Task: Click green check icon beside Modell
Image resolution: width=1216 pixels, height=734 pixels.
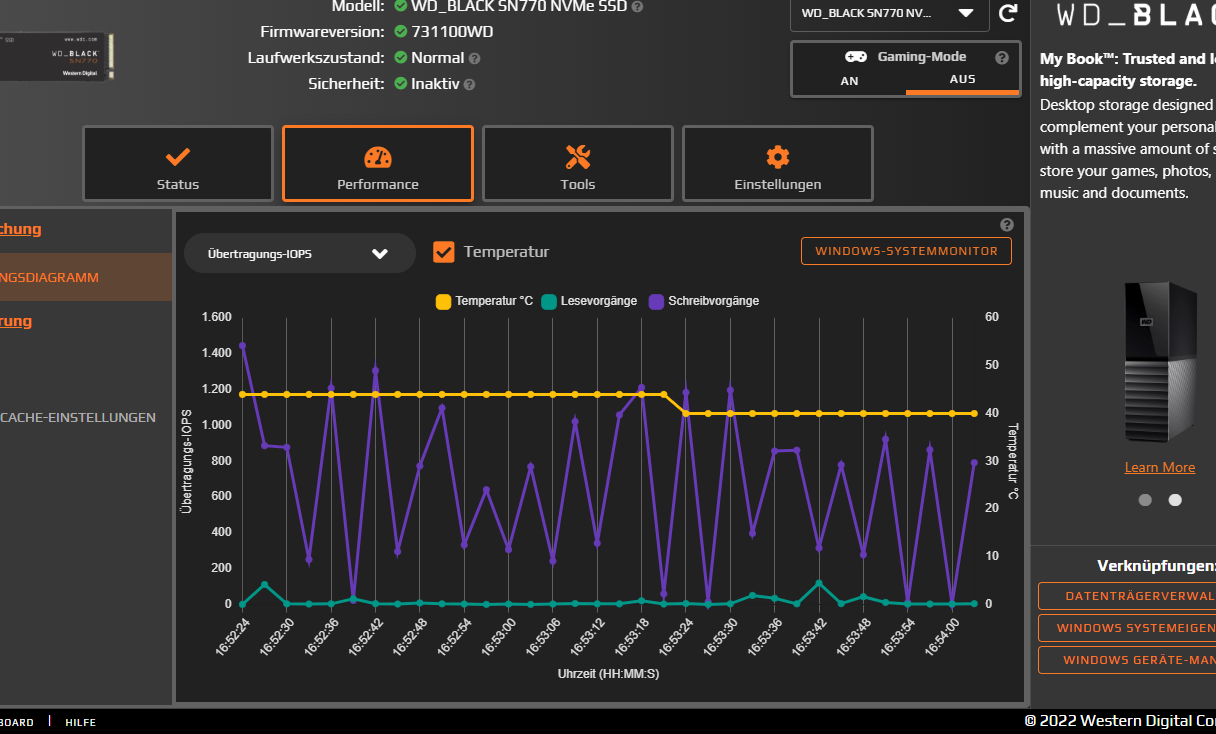Action: [x=401, y=6]
